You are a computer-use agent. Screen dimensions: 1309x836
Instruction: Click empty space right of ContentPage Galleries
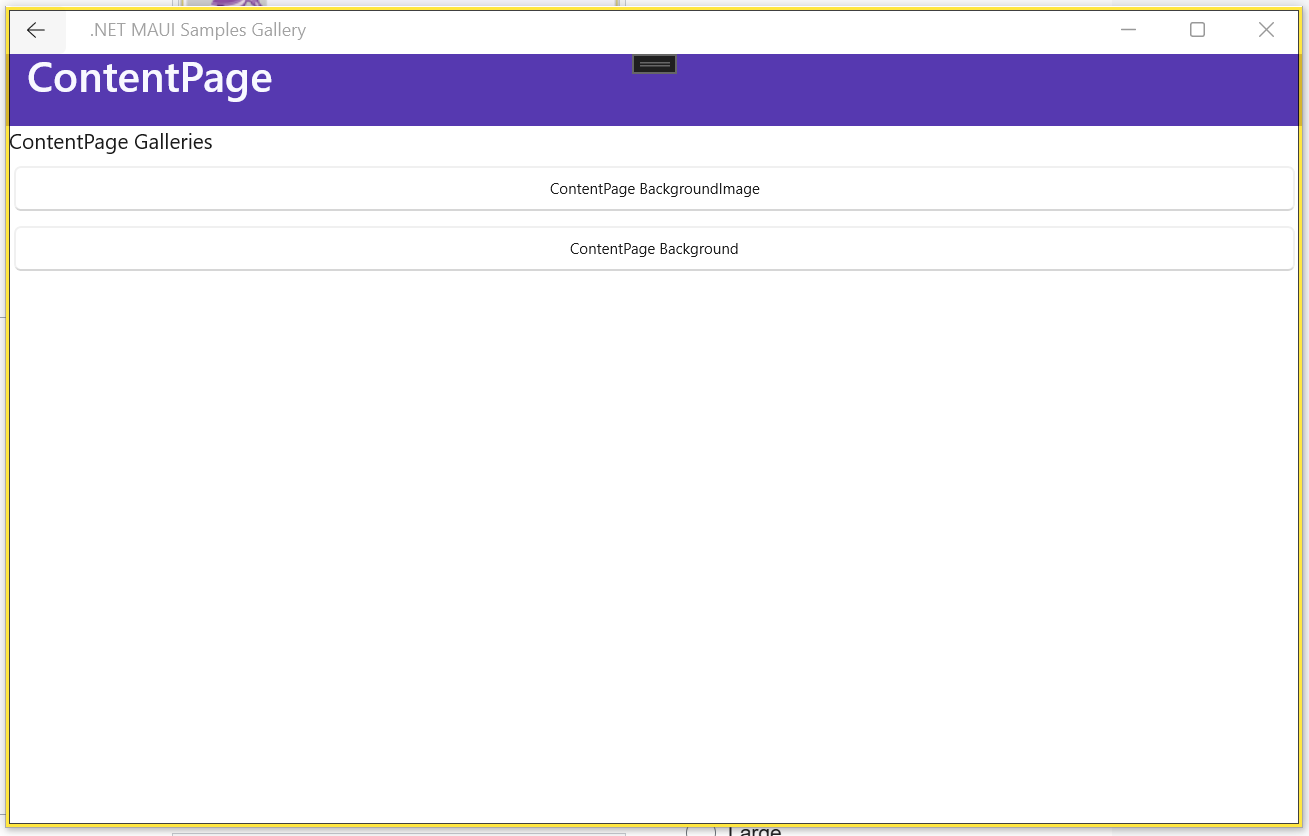(x=750, y=142)
